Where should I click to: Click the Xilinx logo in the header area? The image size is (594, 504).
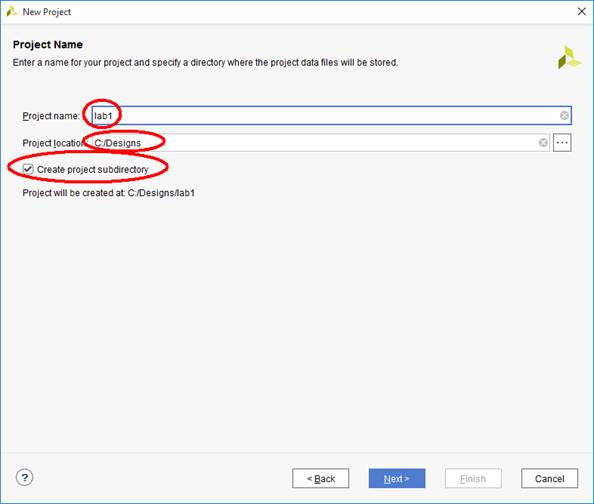point(569,58)
